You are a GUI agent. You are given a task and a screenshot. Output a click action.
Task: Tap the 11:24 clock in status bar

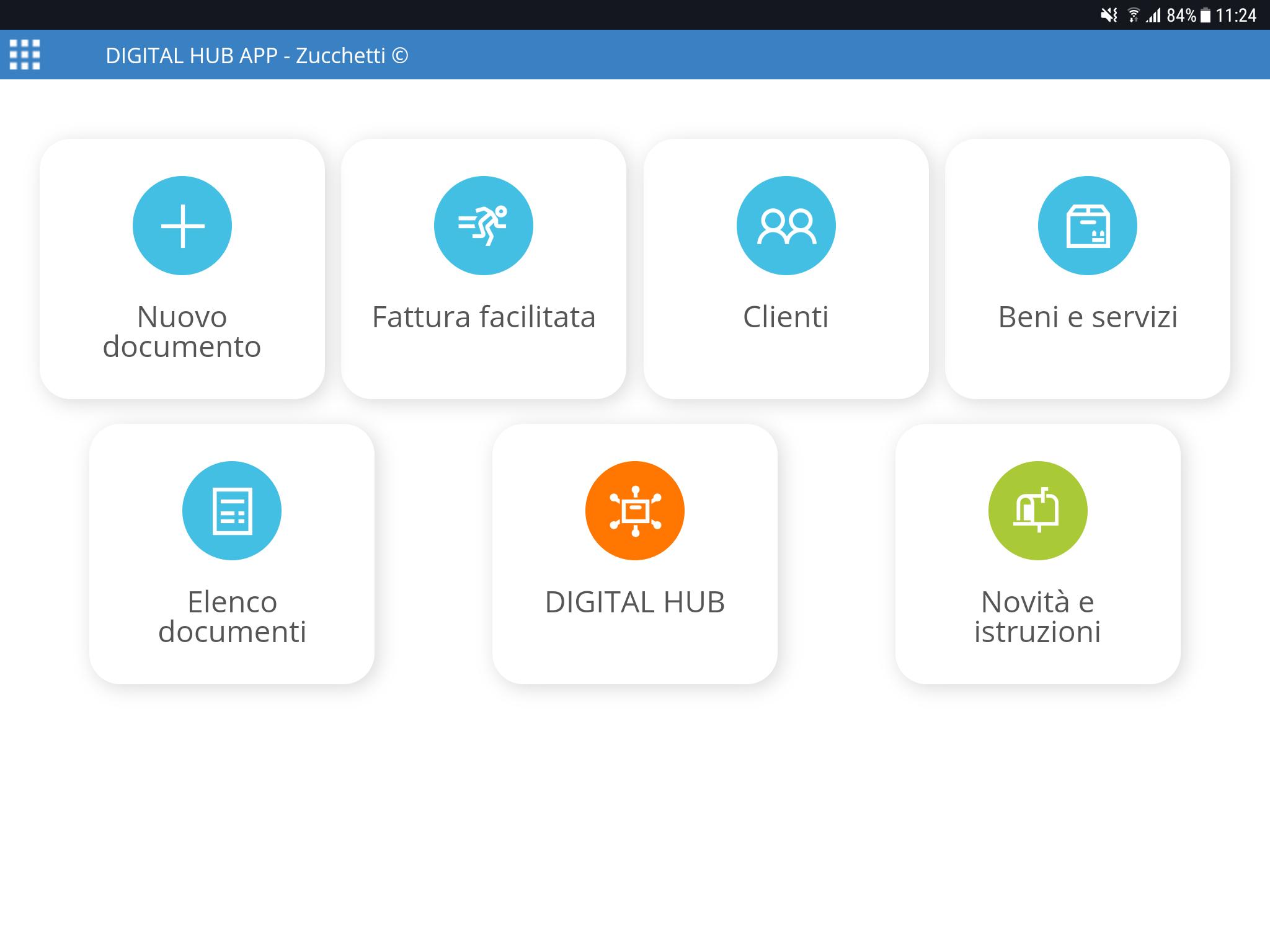pyautogui.click(x=1236, y=15)
